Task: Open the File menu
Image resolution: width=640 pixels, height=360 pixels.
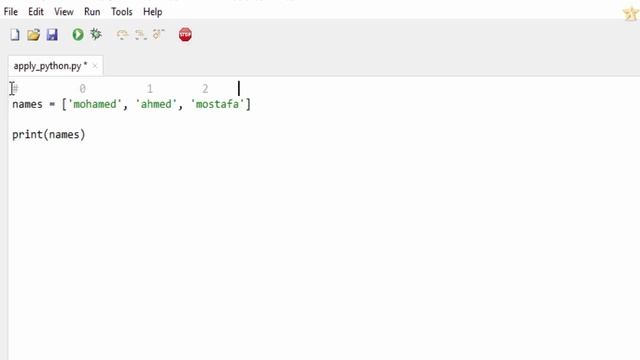Action: coord(11,12)
